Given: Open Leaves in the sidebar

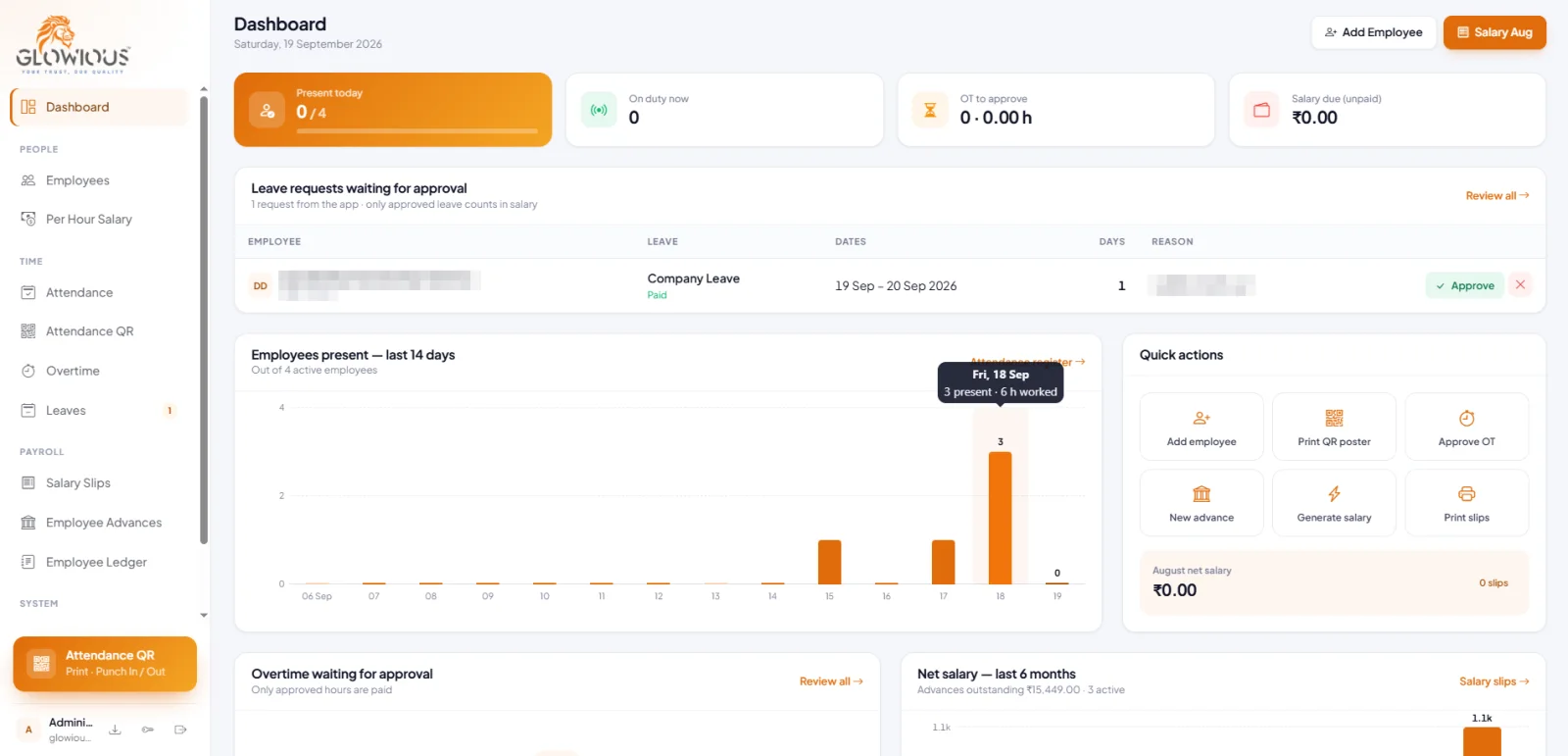Looking at the screenshot, I should (x=99, y=411).
